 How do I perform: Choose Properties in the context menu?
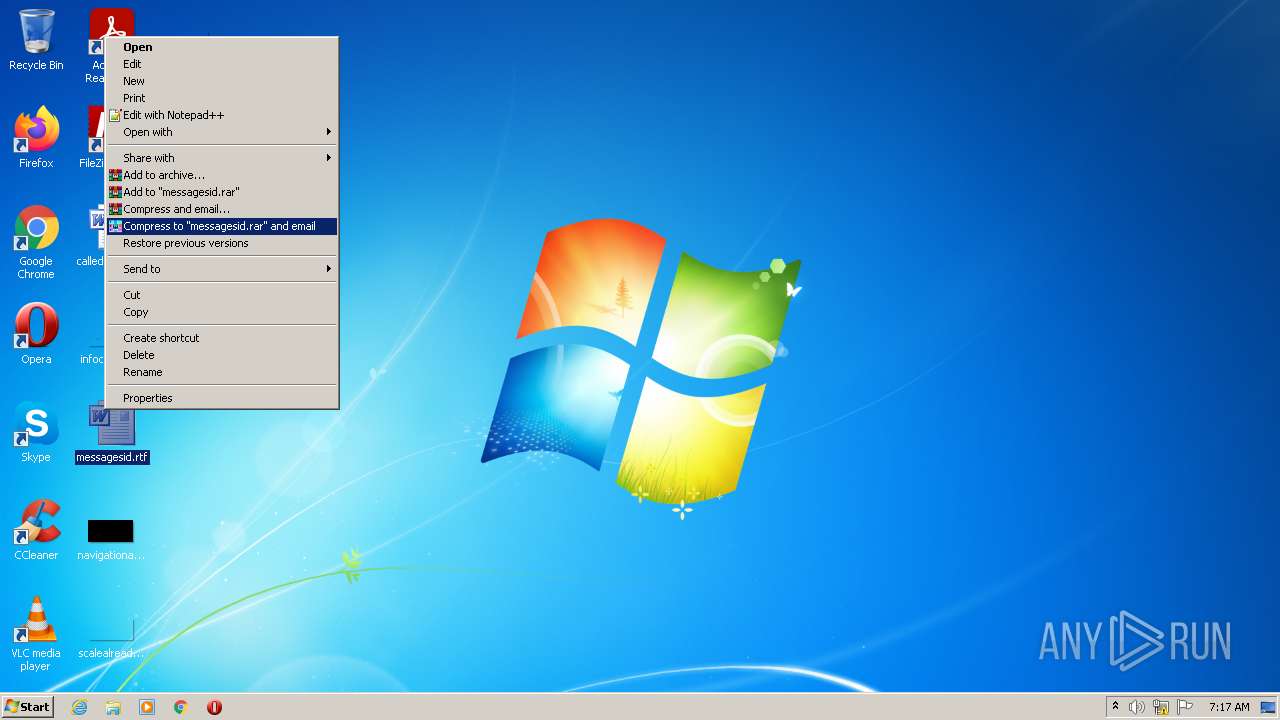[x=222, y=398]
